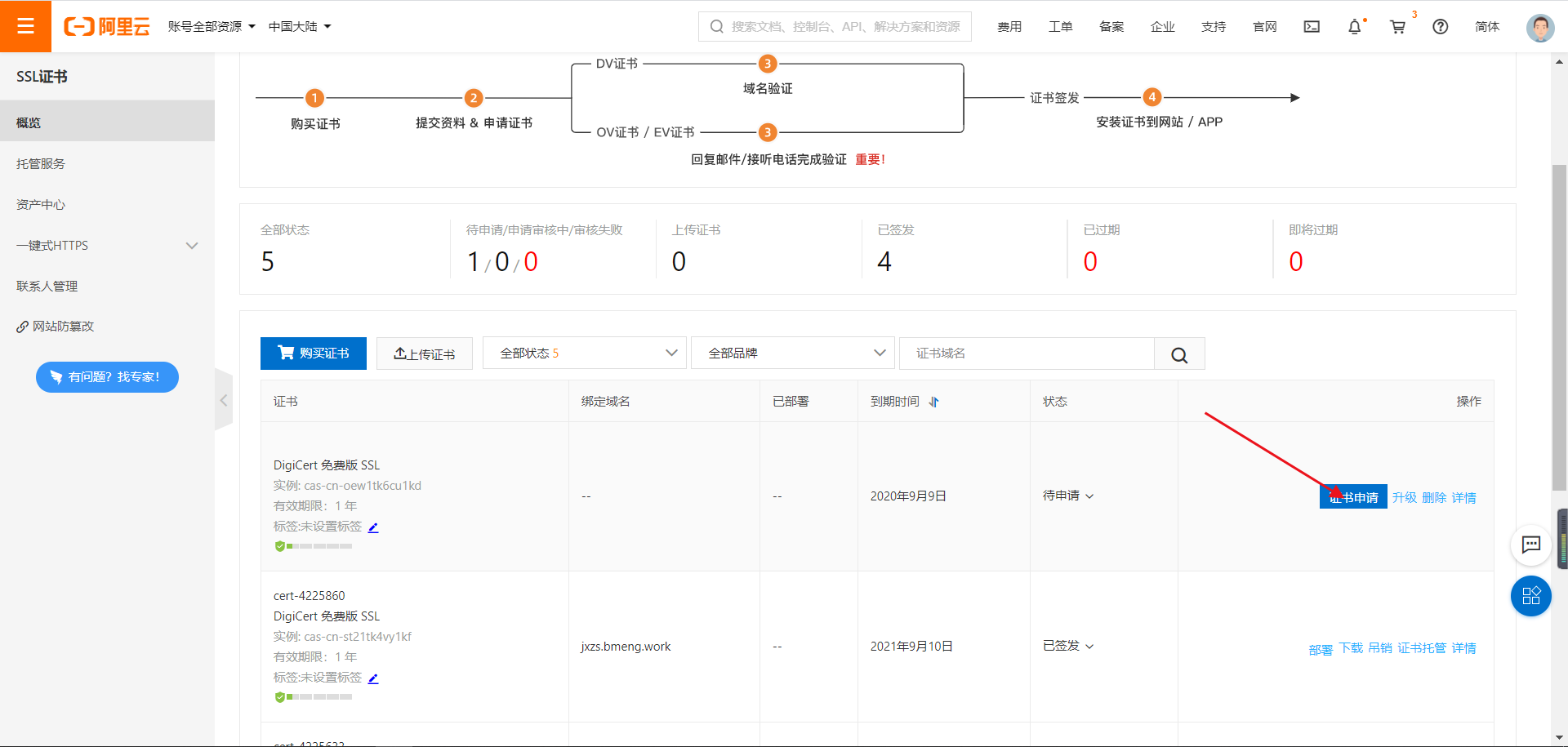Open the hamburger navigation menu
This screenshot has height=747, width=1568.
pyautogui.click(x=25, y=26)
